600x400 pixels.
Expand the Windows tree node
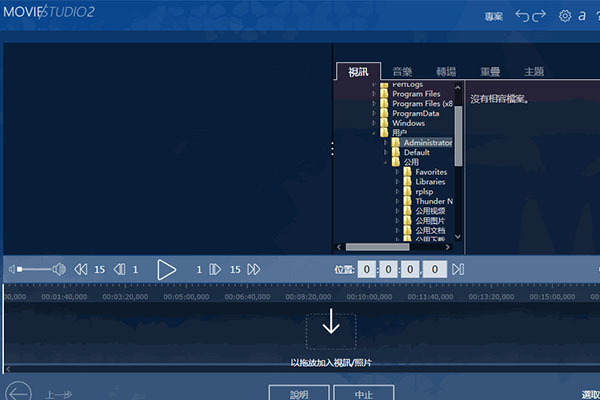coord(374,123)
